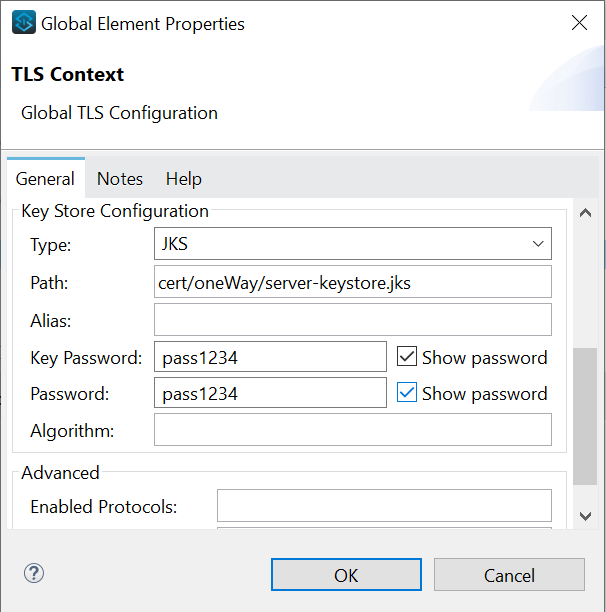Click the Global Element Properties window icon

click(x=23, y=23)
